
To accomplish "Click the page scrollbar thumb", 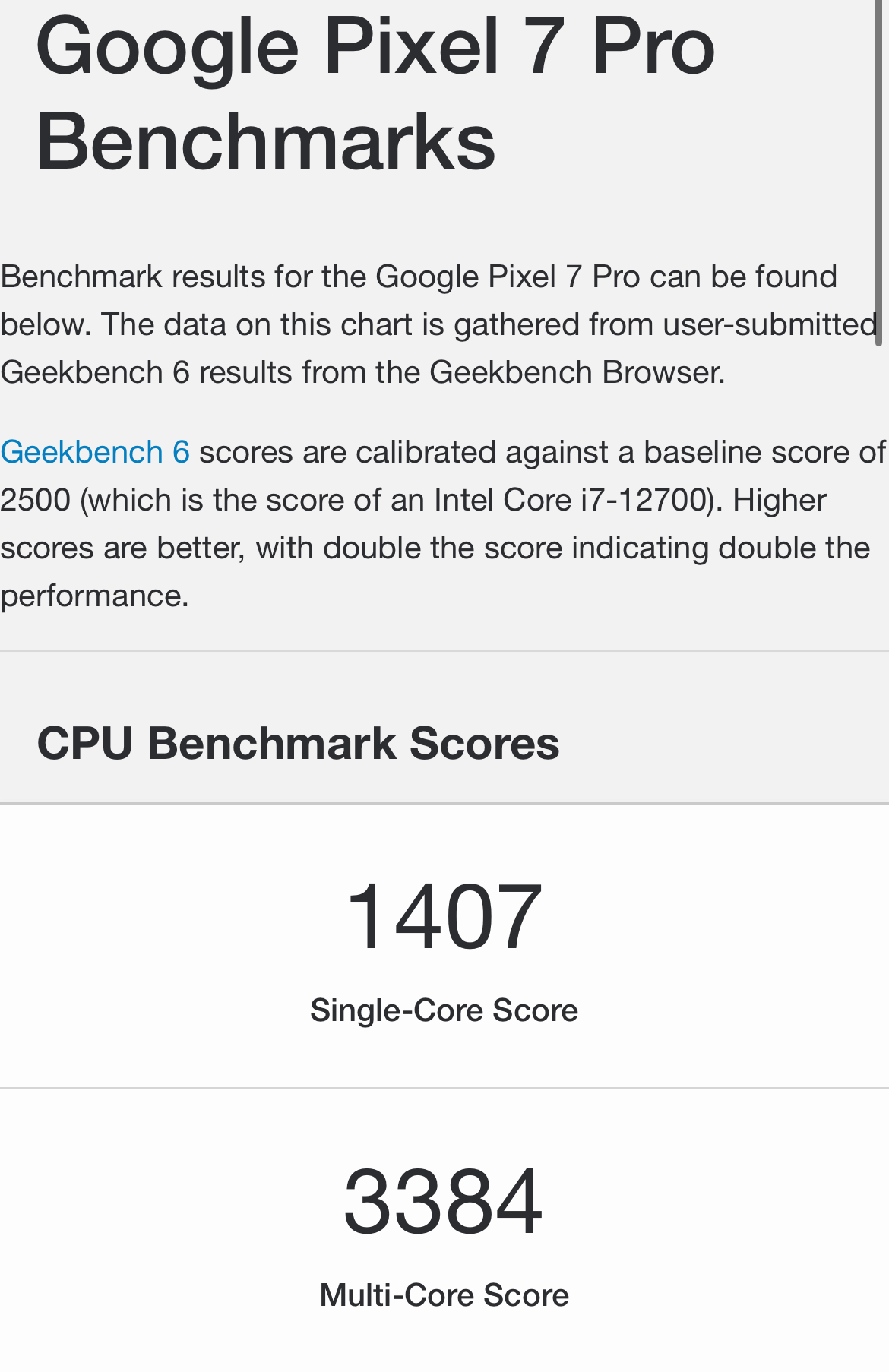I will (x=879, y=173).
